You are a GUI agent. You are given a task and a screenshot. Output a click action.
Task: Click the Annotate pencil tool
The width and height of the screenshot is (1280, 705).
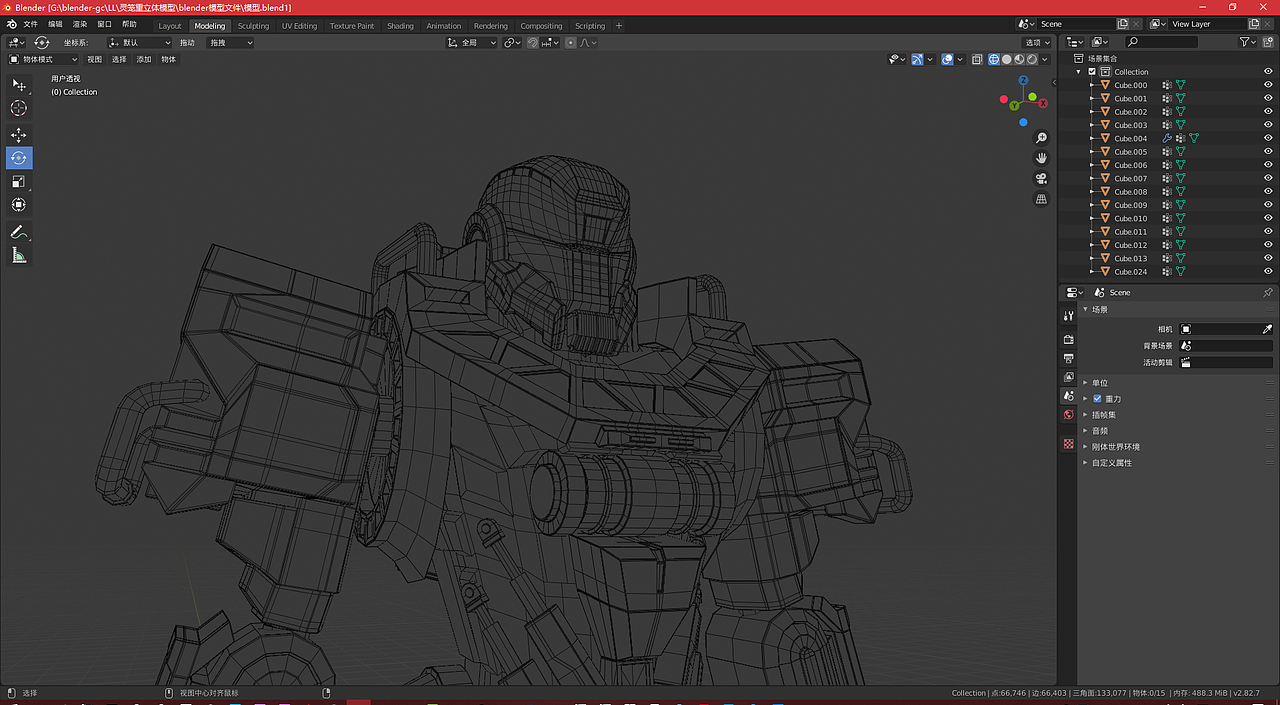(x=19, y=232)
